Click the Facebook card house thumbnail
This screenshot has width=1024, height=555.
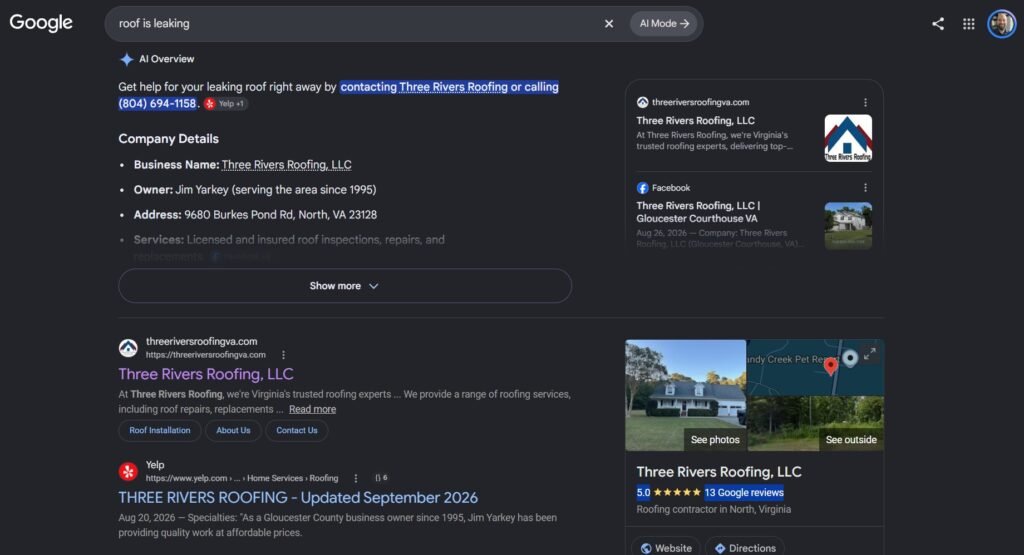coord(848,225)
